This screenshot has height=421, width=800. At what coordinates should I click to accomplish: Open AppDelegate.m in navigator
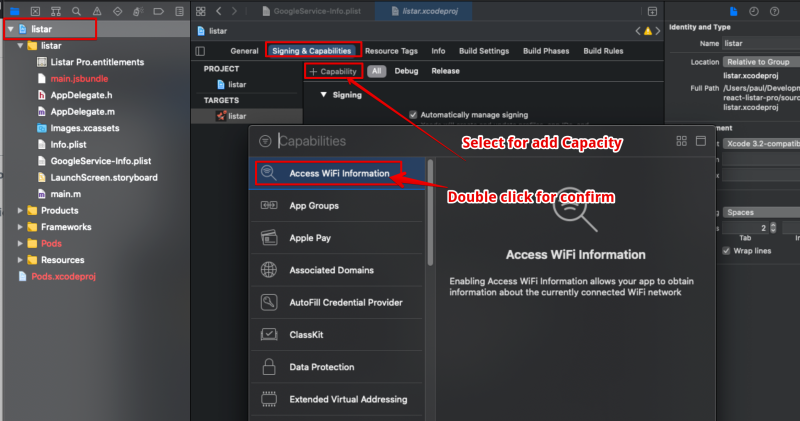[x=83, y=112]
